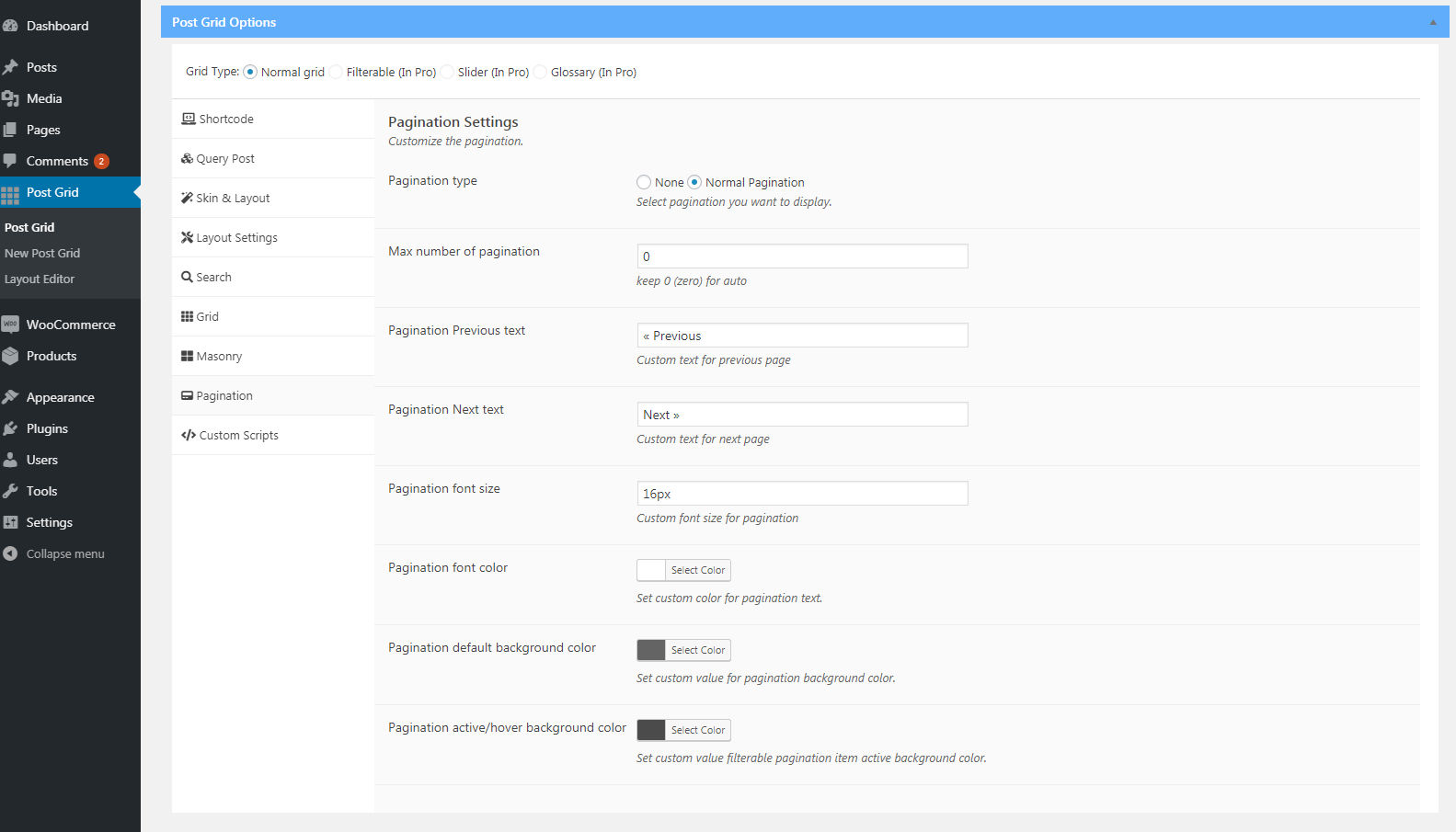
Task: Select the Normal Pagination radio button
Action: [694, 182]
